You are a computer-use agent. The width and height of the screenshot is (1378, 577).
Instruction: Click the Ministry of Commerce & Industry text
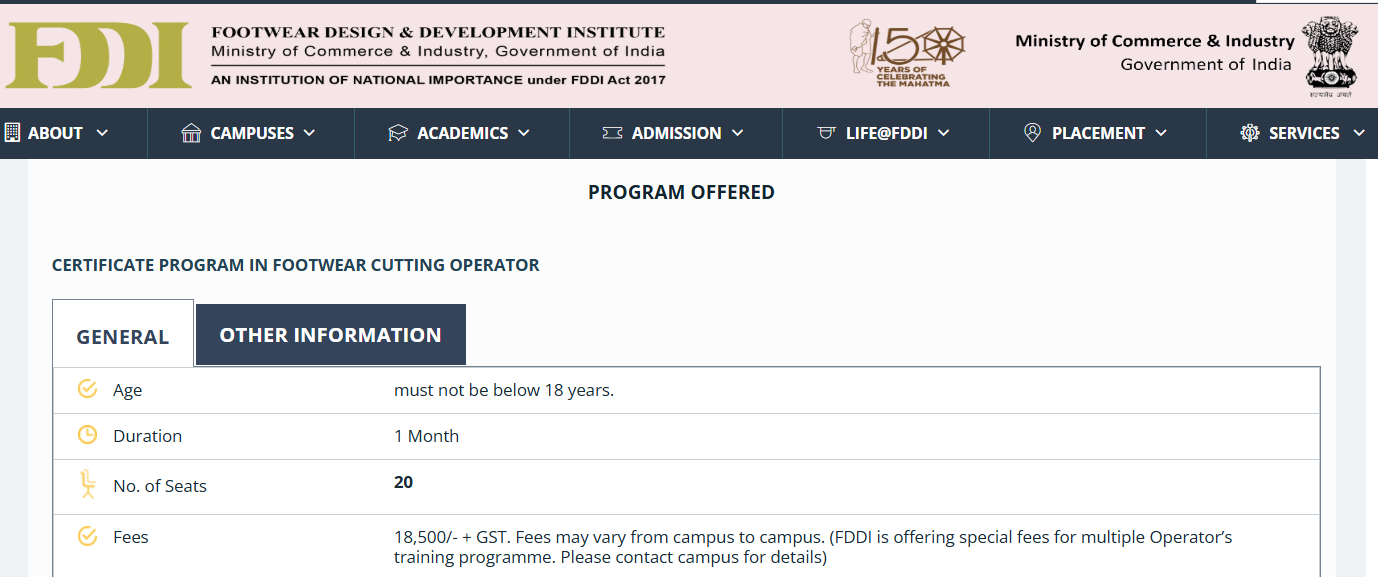click(1154, 41)
